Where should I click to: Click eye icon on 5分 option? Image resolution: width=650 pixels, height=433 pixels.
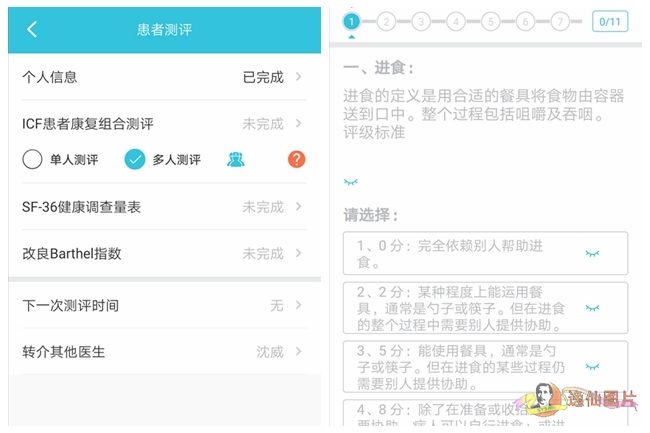click(x=592, y=367)
